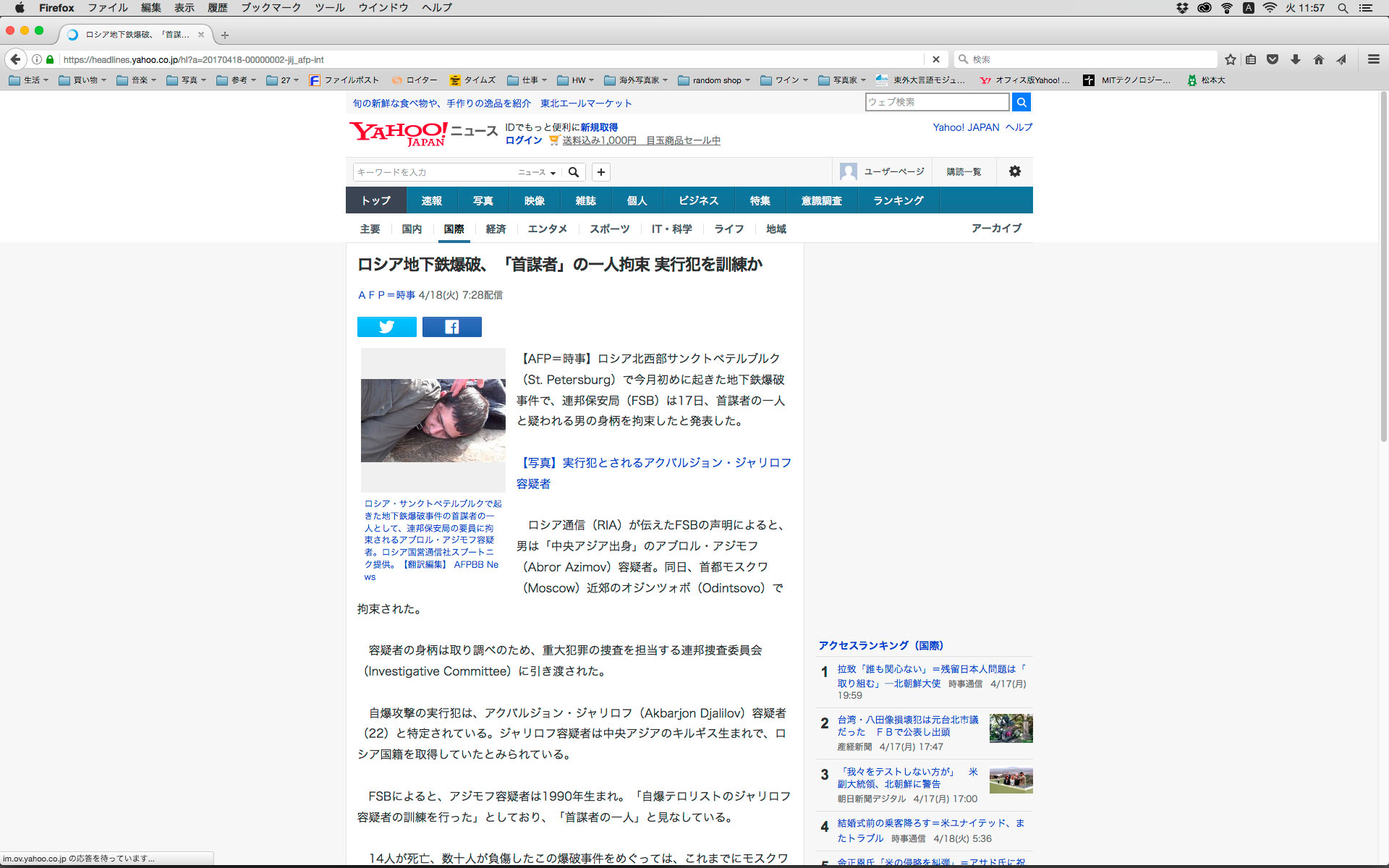The height and width of the screenshot is (868, 1389).
Task: Open the Pocket icon in toolbar
Action: pyautogui.click(x=1273, y=59)
